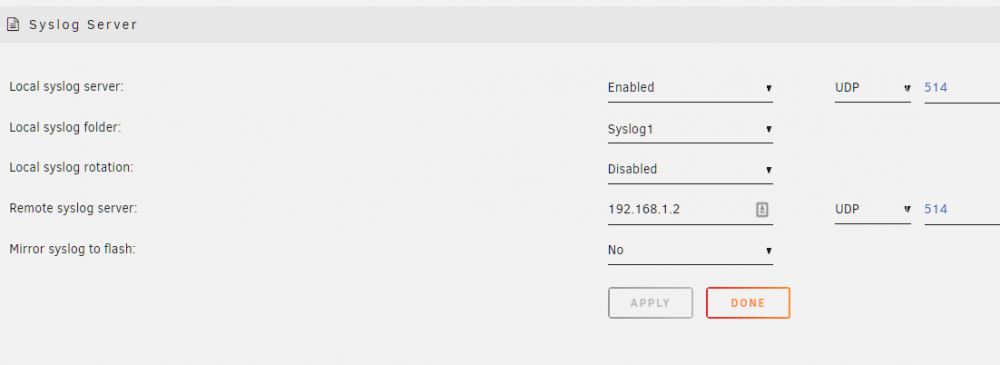
Task: Click the Syslog Server section title
Action: click(84, 25)
